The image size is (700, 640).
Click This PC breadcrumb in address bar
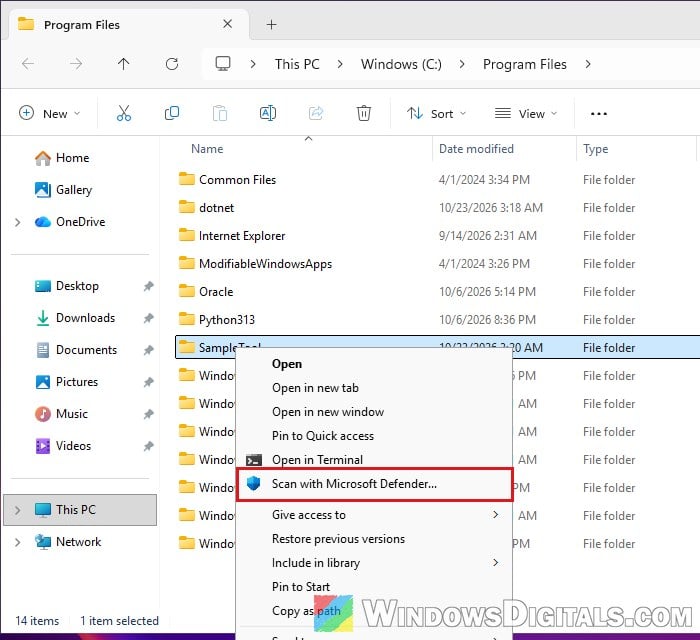point(297,64)
